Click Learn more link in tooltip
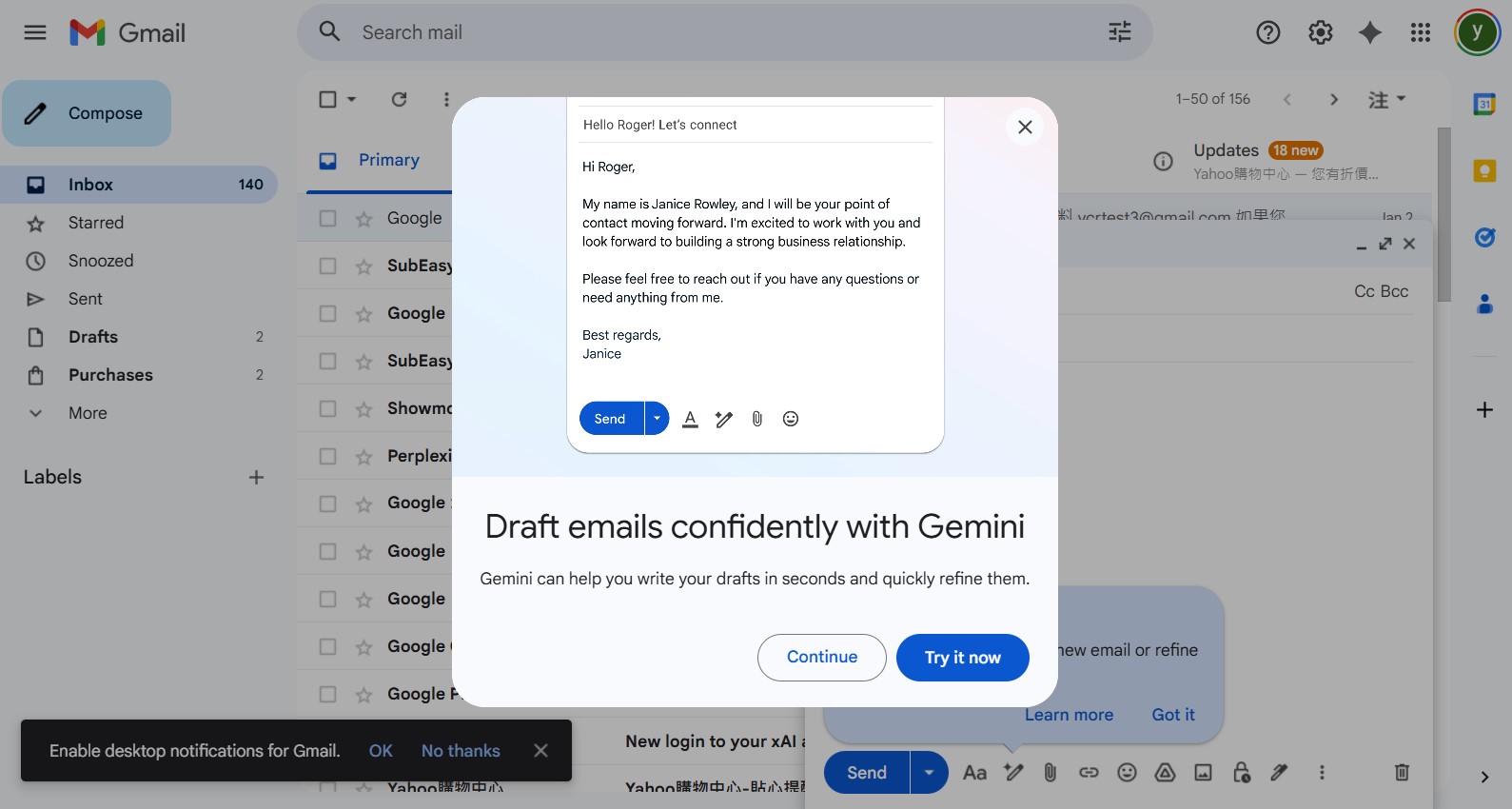Screen dimensions: 1512x809 (x=1070, y=715)
